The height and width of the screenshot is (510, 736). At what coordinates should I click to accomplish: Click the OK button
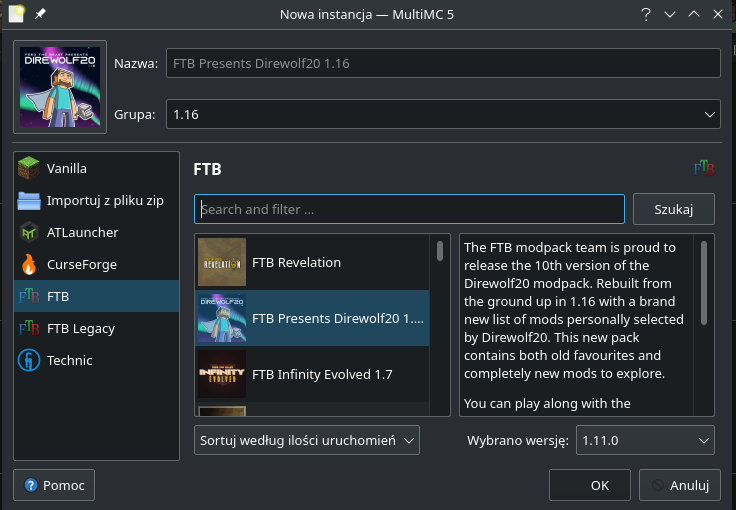[x=590, y=485]
